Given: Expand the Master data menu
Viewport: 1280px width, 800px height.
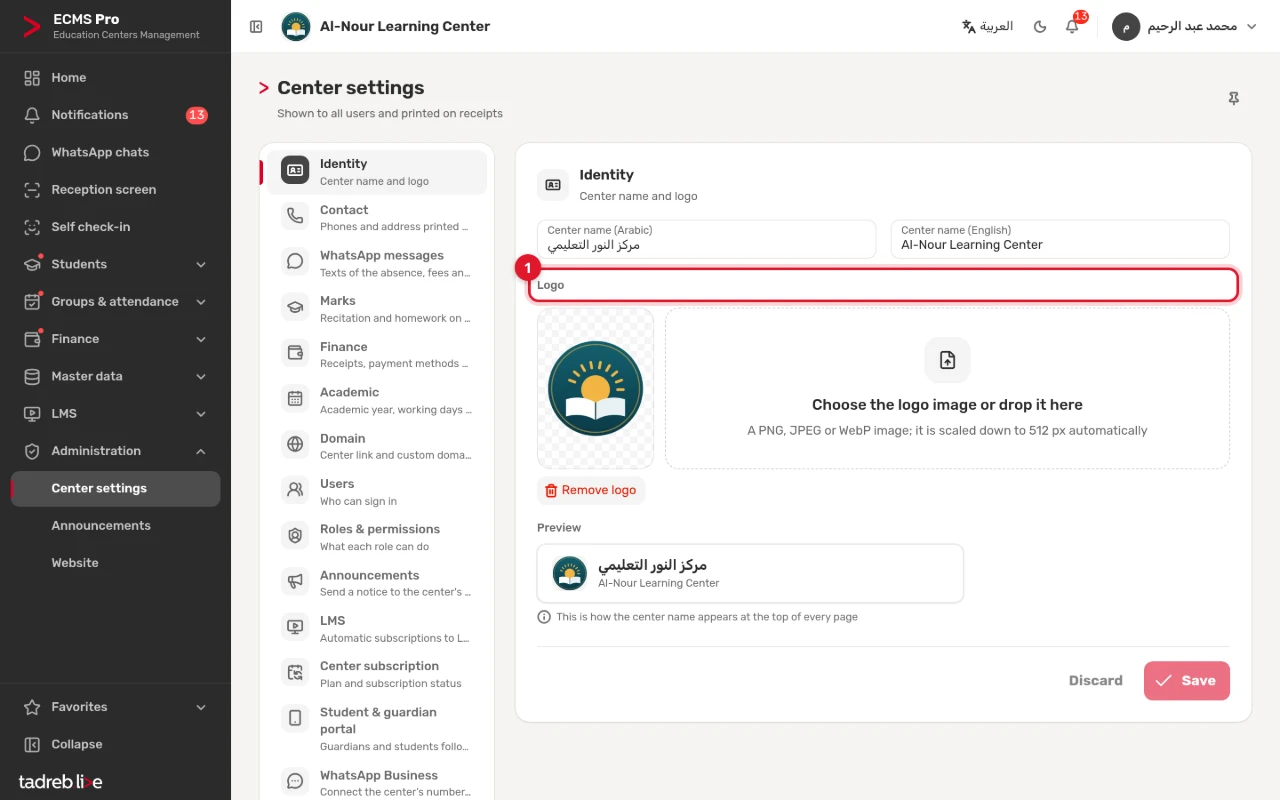Looking at the screenshot, I should (115, 376).
